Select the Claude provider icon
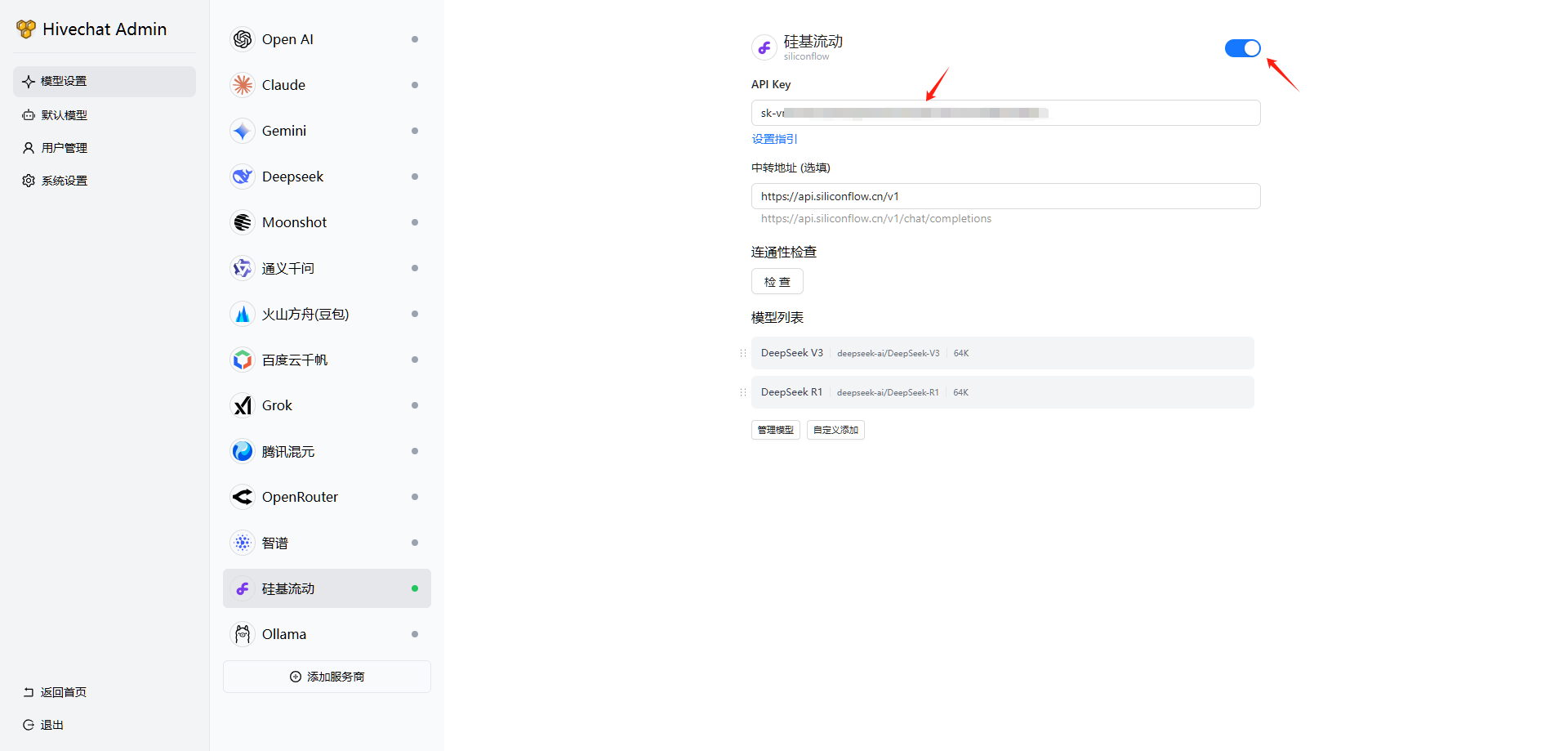1568x751 pixels. pos(243,85)
